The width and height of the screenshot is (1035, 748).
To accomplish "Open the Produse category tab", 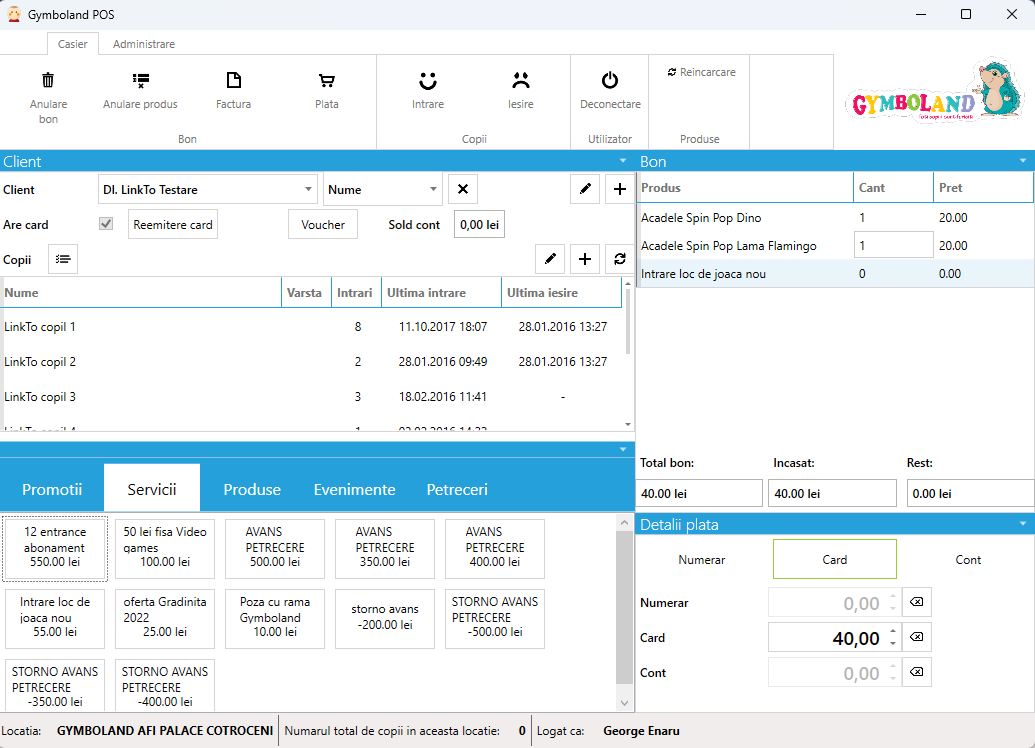I will (252, 489).
